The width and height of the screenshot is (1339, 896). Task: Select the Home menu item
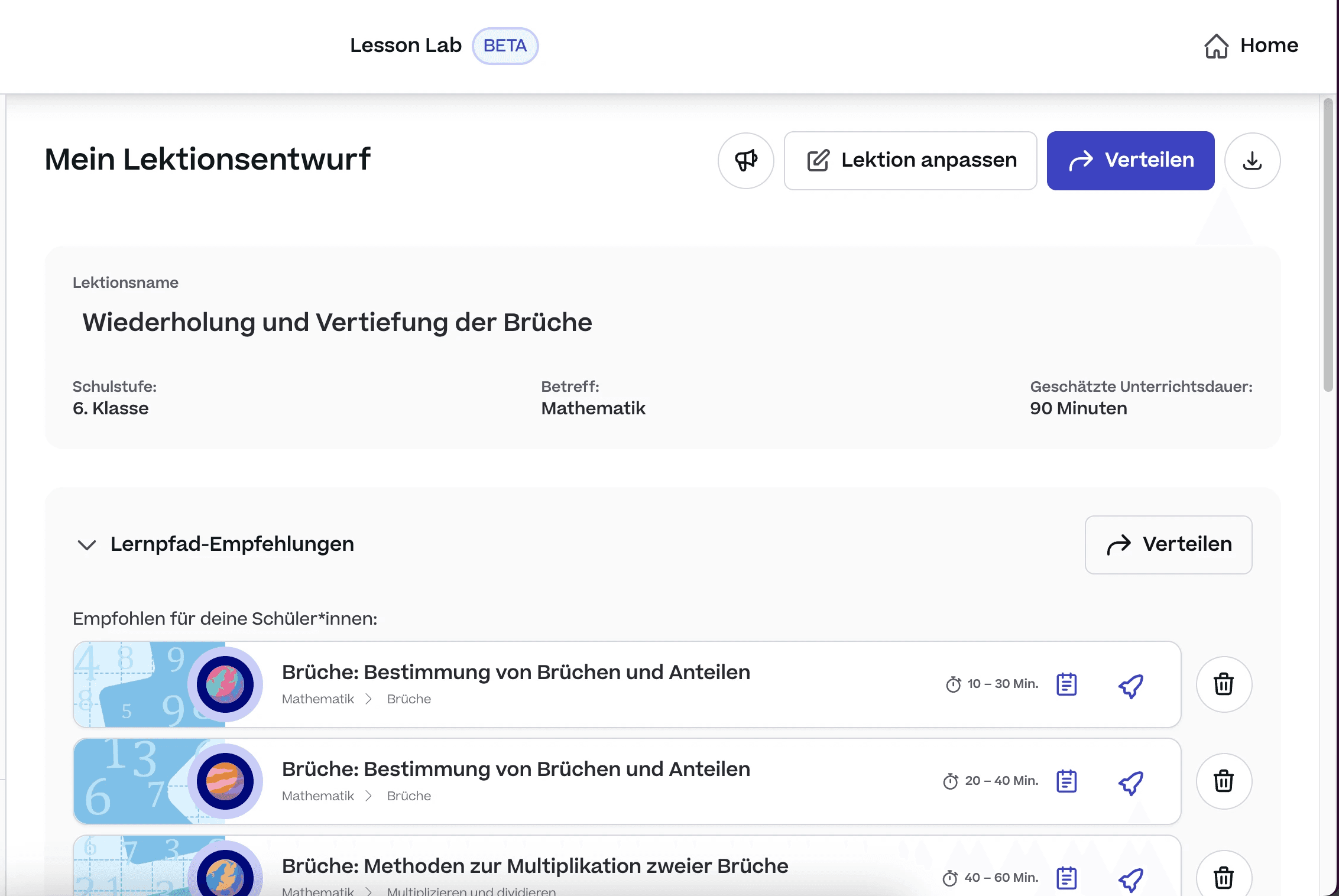coord(1269,46)
